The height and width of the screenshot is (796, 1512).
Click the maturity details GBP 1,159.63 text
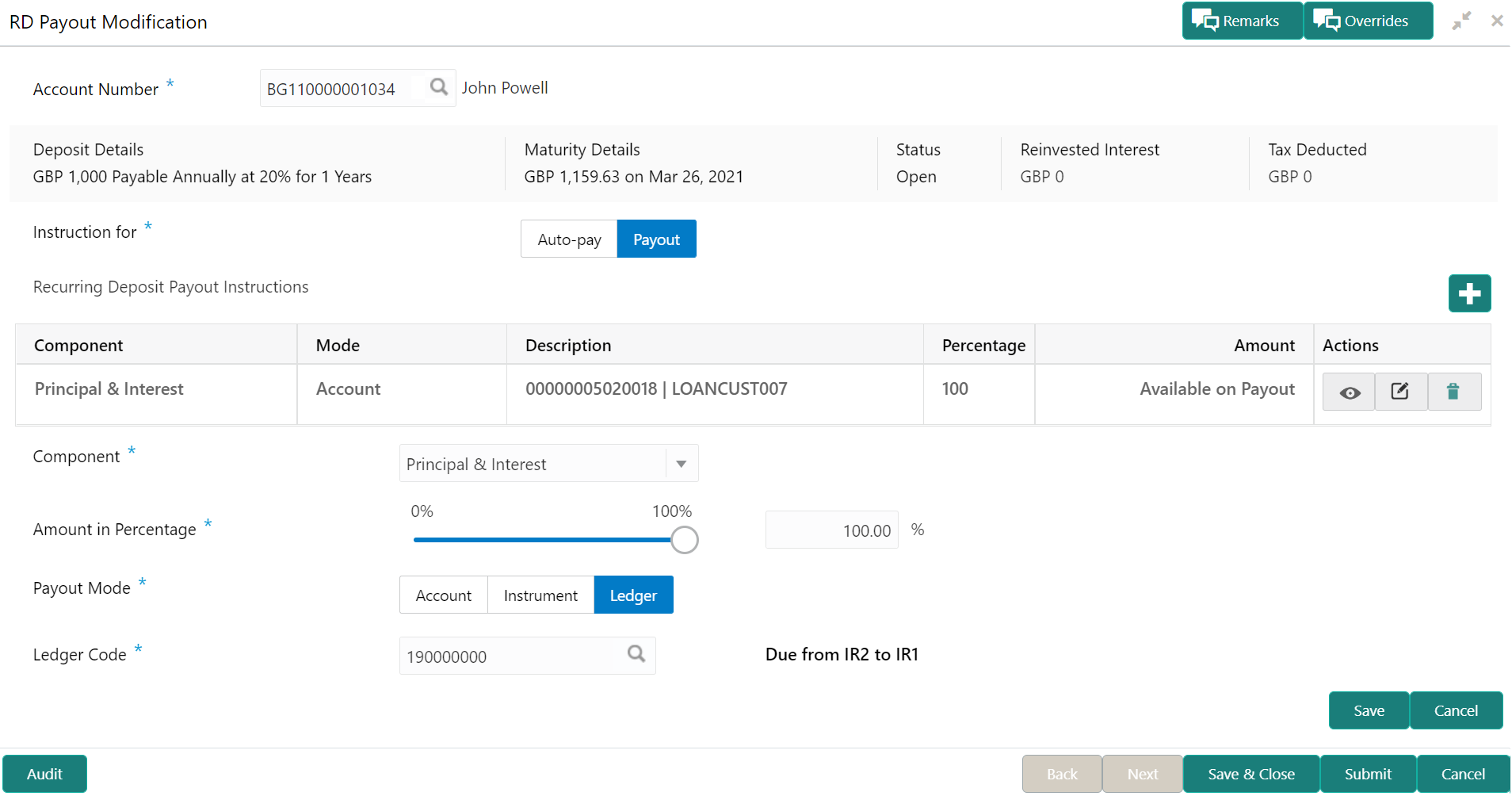click(x=634, y=177)
